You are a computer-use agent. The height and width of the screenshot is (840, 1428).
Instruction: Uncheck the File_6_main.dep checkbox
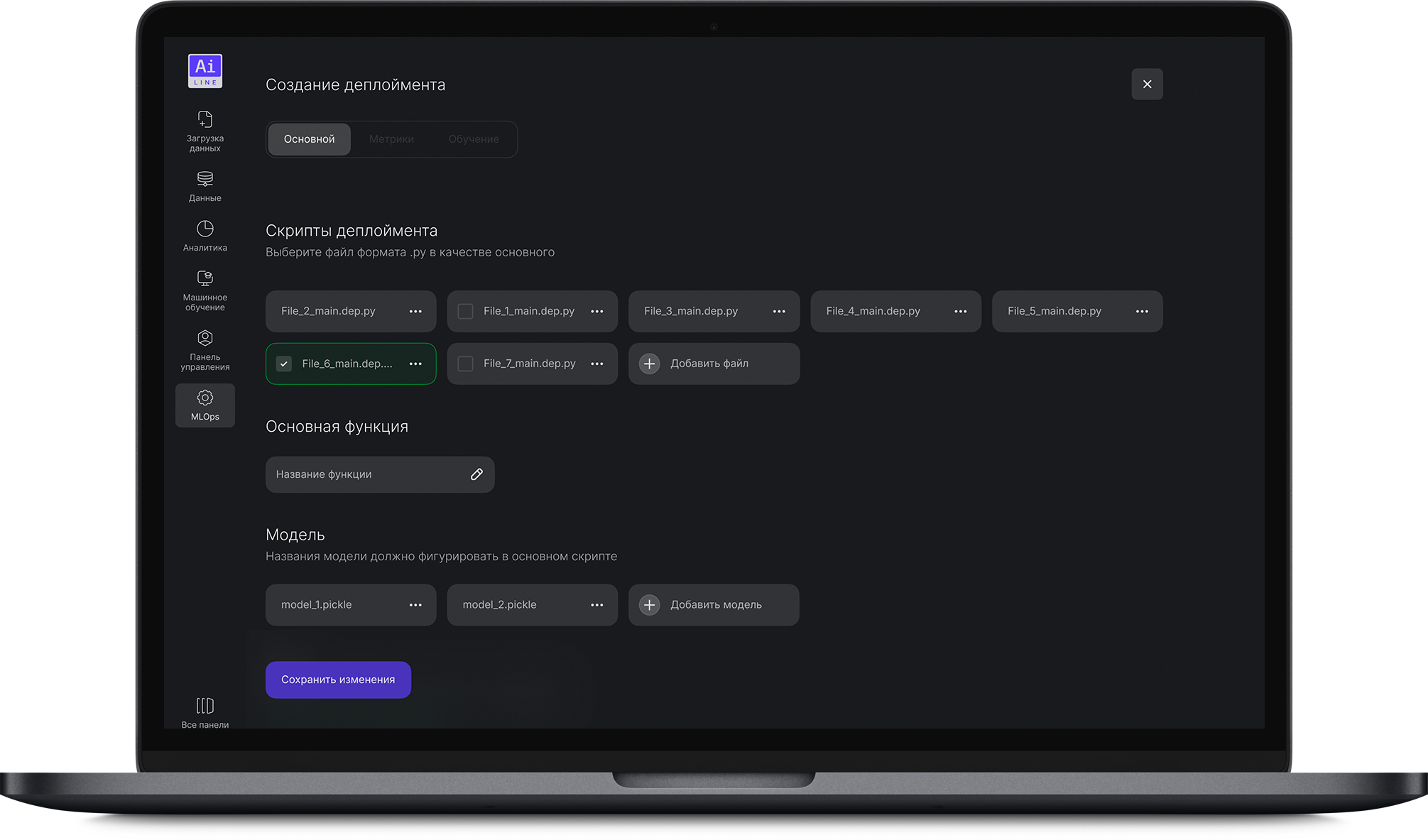(x=284, y=364)
